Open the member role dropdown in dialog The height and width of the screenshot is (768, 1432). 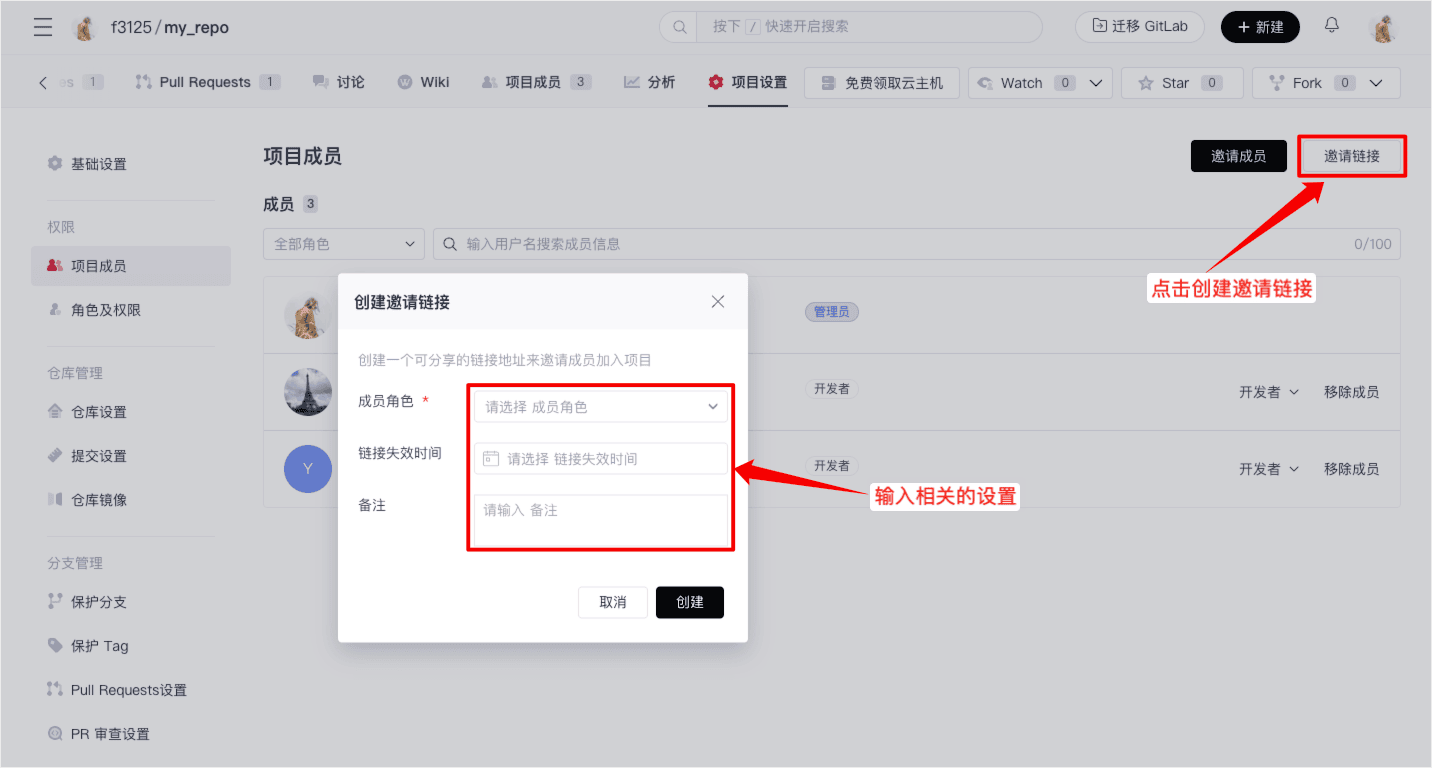click(x=601, y=407)
